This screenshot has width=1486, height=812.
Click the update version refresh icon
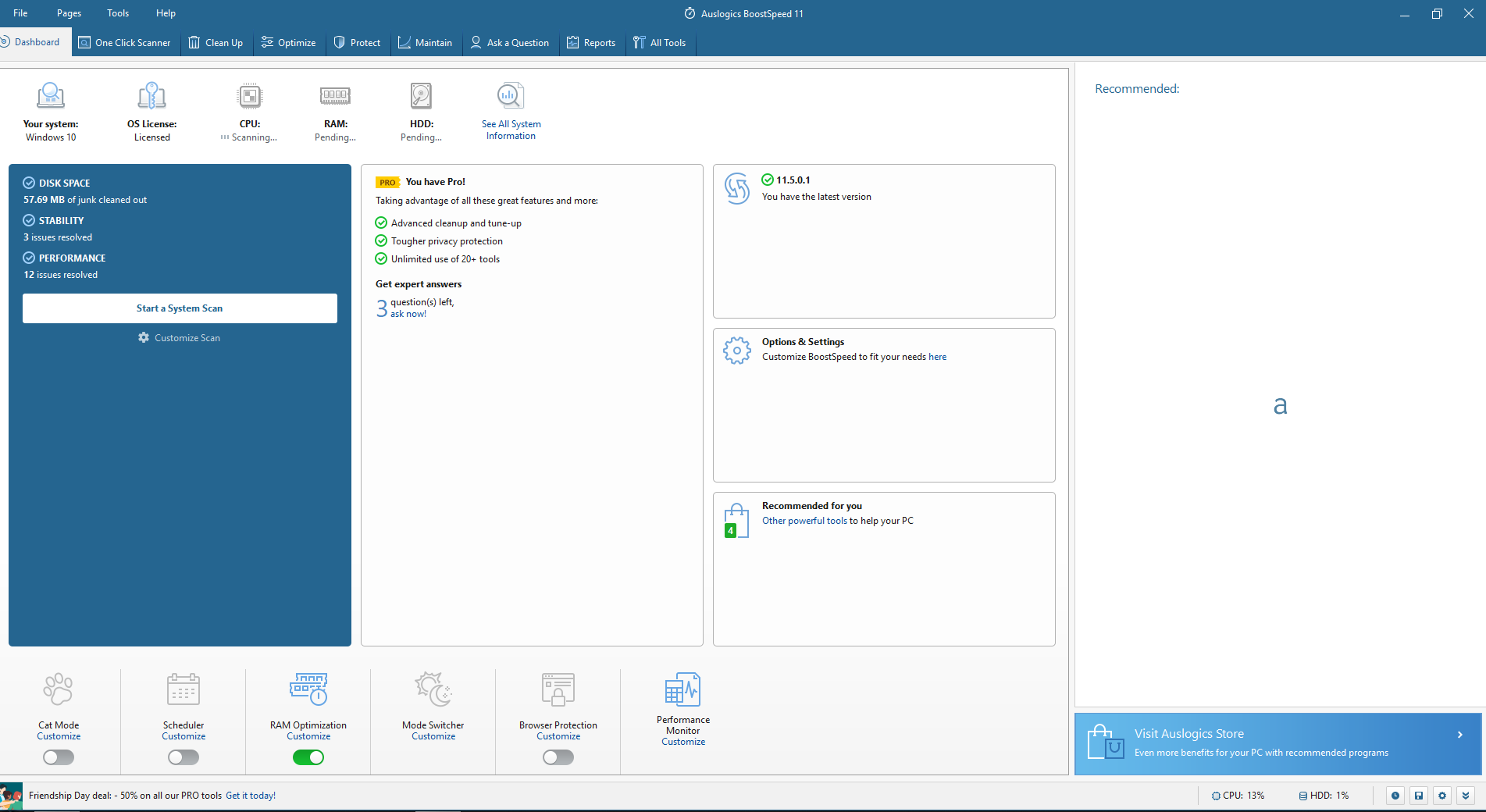[x=737, y=188]
